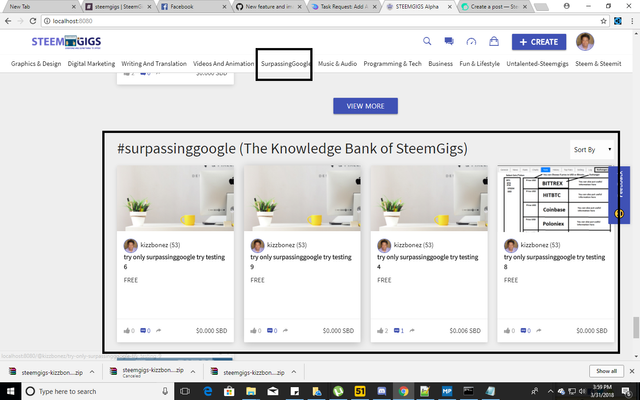Open Steem & Steemit category
The height and width of the screenshot is (400, 640).
(598, 64)
